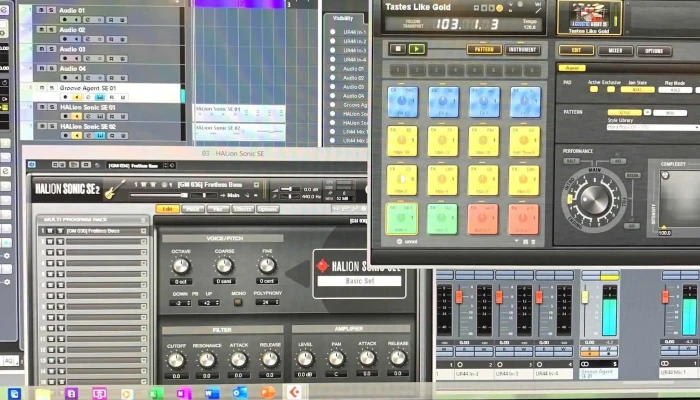Open instrument editor on HALion Sonic SE 02 track

pos(100,136)
